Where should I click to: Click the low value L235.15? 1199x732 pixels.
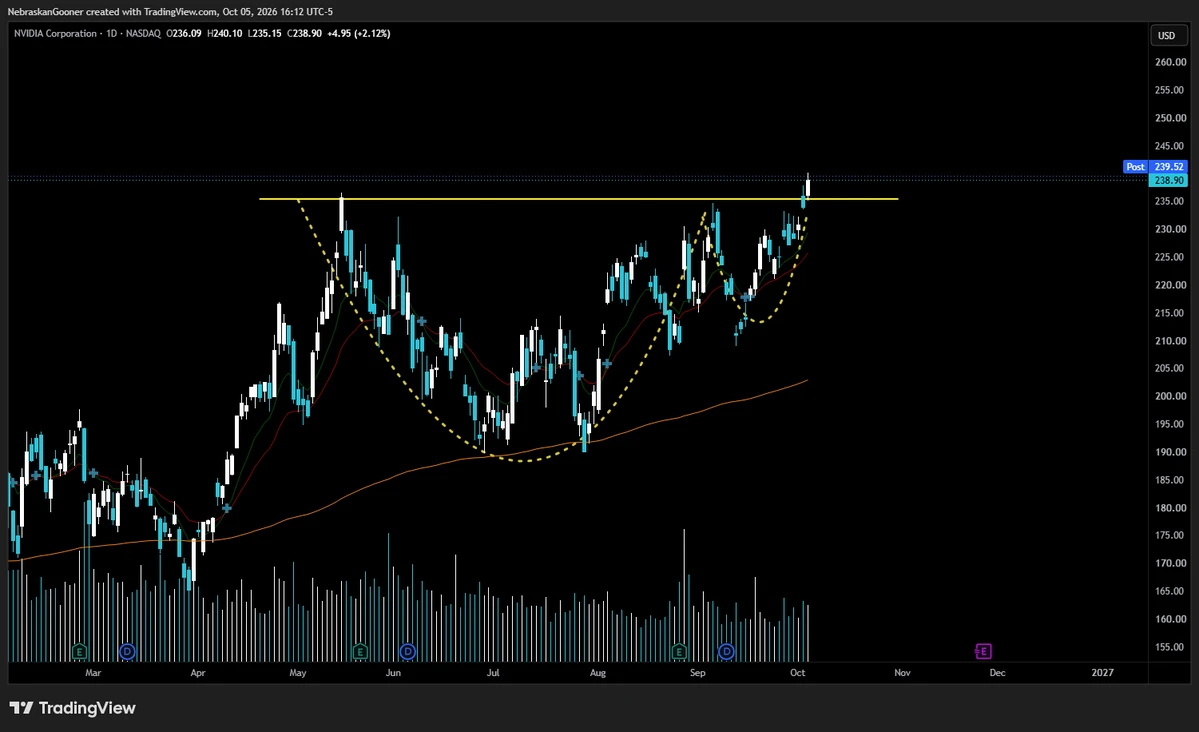point(265,34)
